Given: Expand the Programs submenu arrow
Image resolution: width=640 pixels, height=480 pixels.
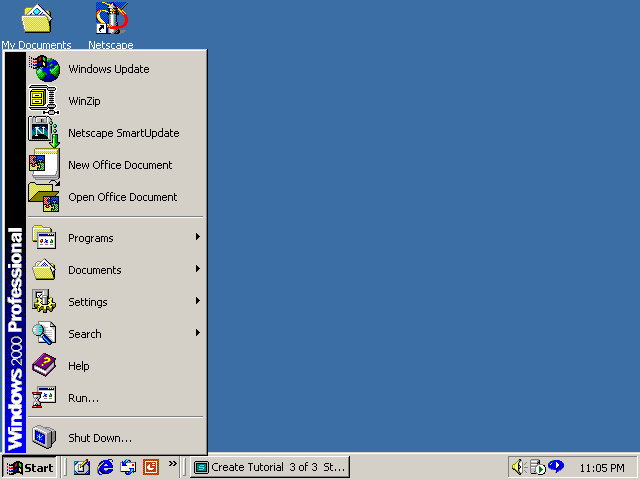Looking at the screenshot, I should click(x=198, y=237).
